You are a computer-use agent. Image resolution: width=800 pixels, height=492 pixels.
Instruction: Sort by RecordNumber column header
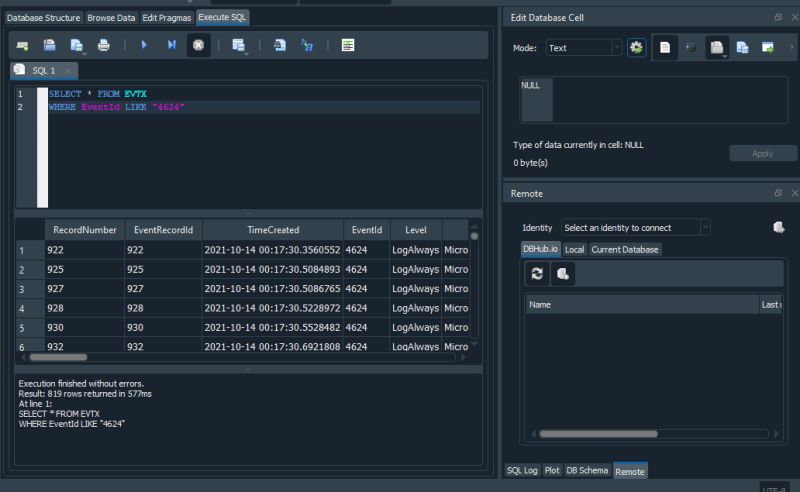click(x=85, y=230)
